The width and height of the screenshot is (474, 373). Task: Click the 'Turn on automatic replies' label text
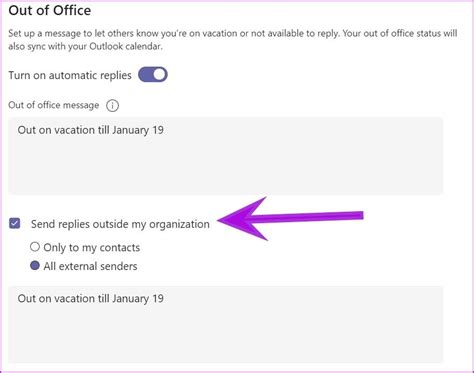point(70,75)
